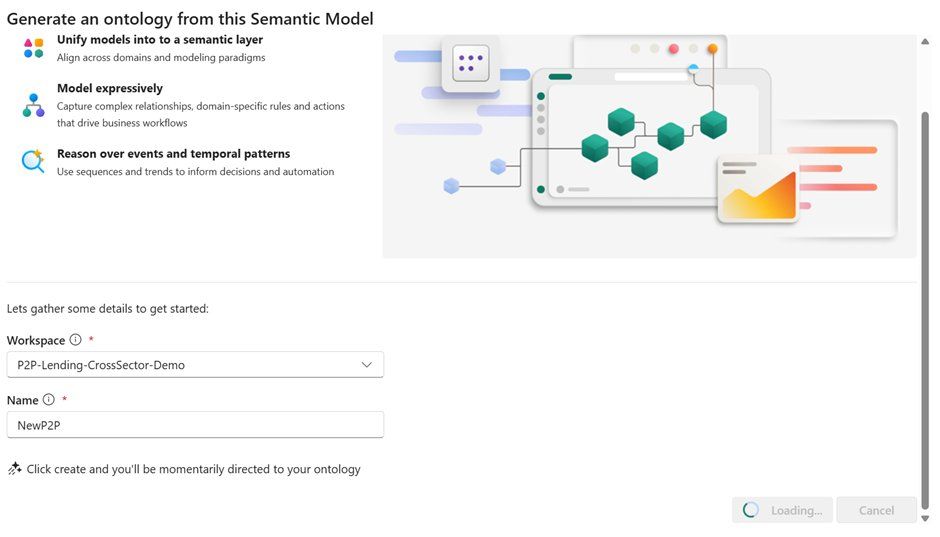
Task: Click the sparkle icon beside create hint
Action: coord(15,468)
